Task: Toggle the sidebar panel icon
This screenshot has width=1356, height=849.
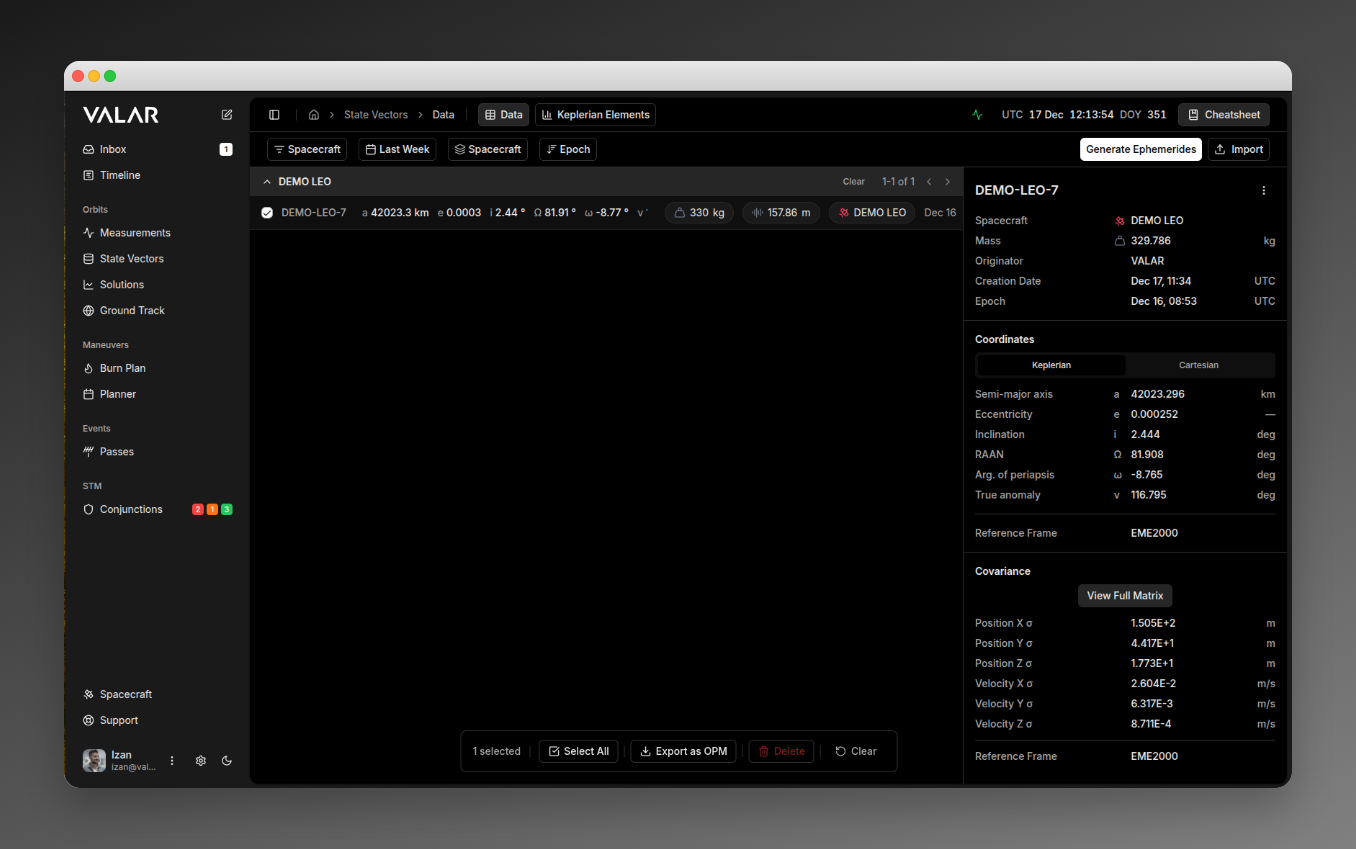Action: click(x=274, y=115)
